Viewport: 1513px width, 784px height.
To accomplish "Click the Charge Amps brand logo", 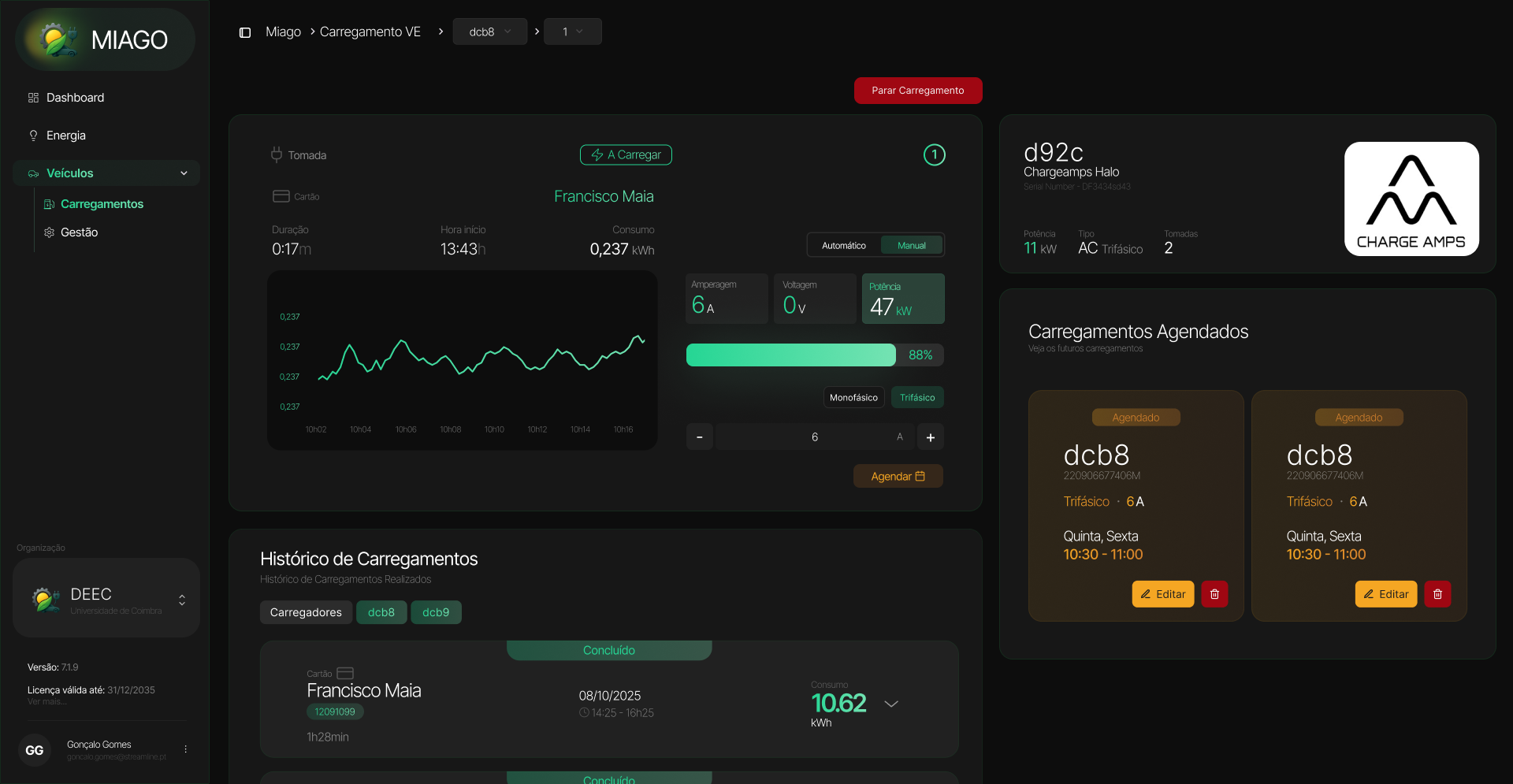I will point(1411,199).
